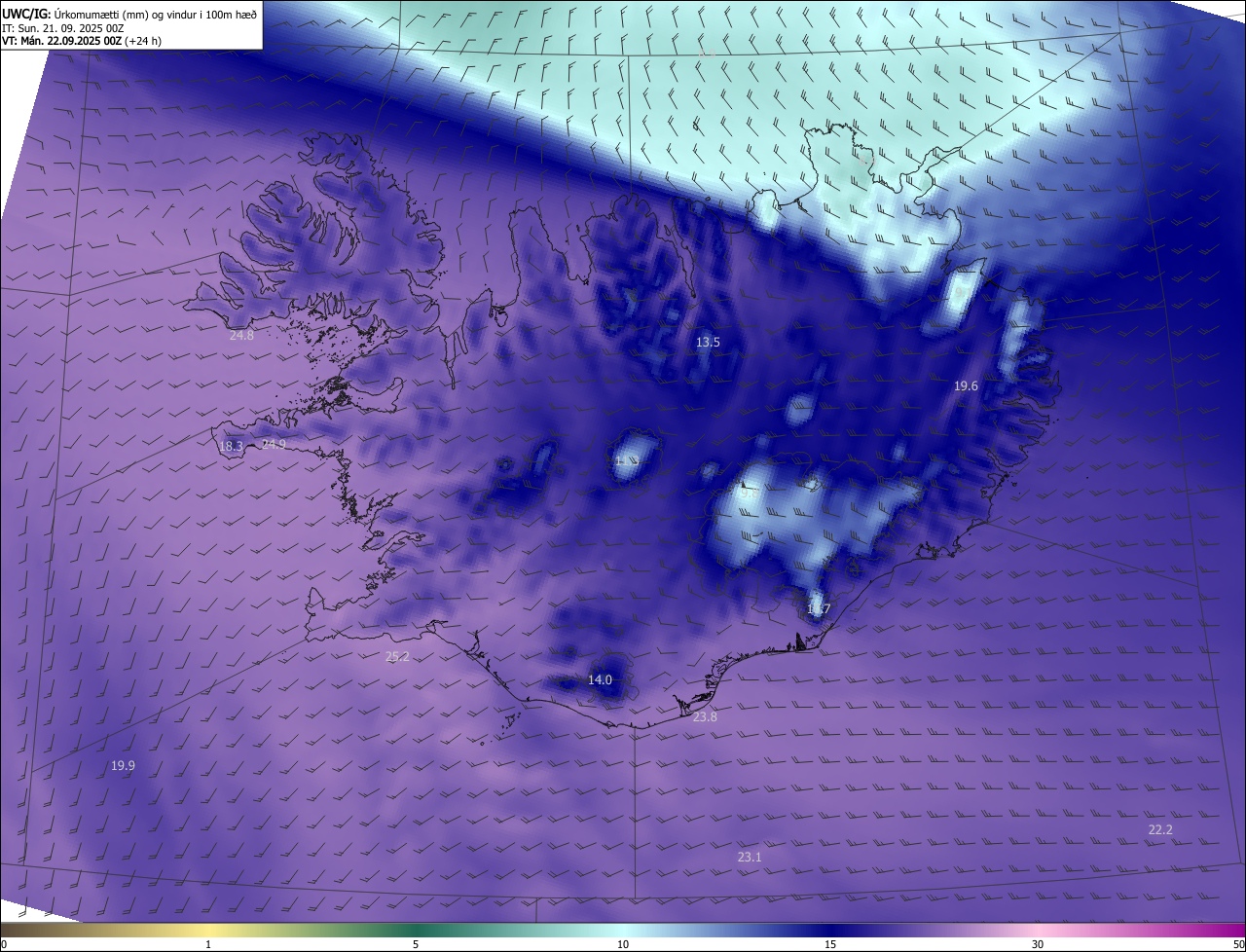Click the color scale label 15
The width and height of the screenshot is (1246, 952).
click(830, 945)
